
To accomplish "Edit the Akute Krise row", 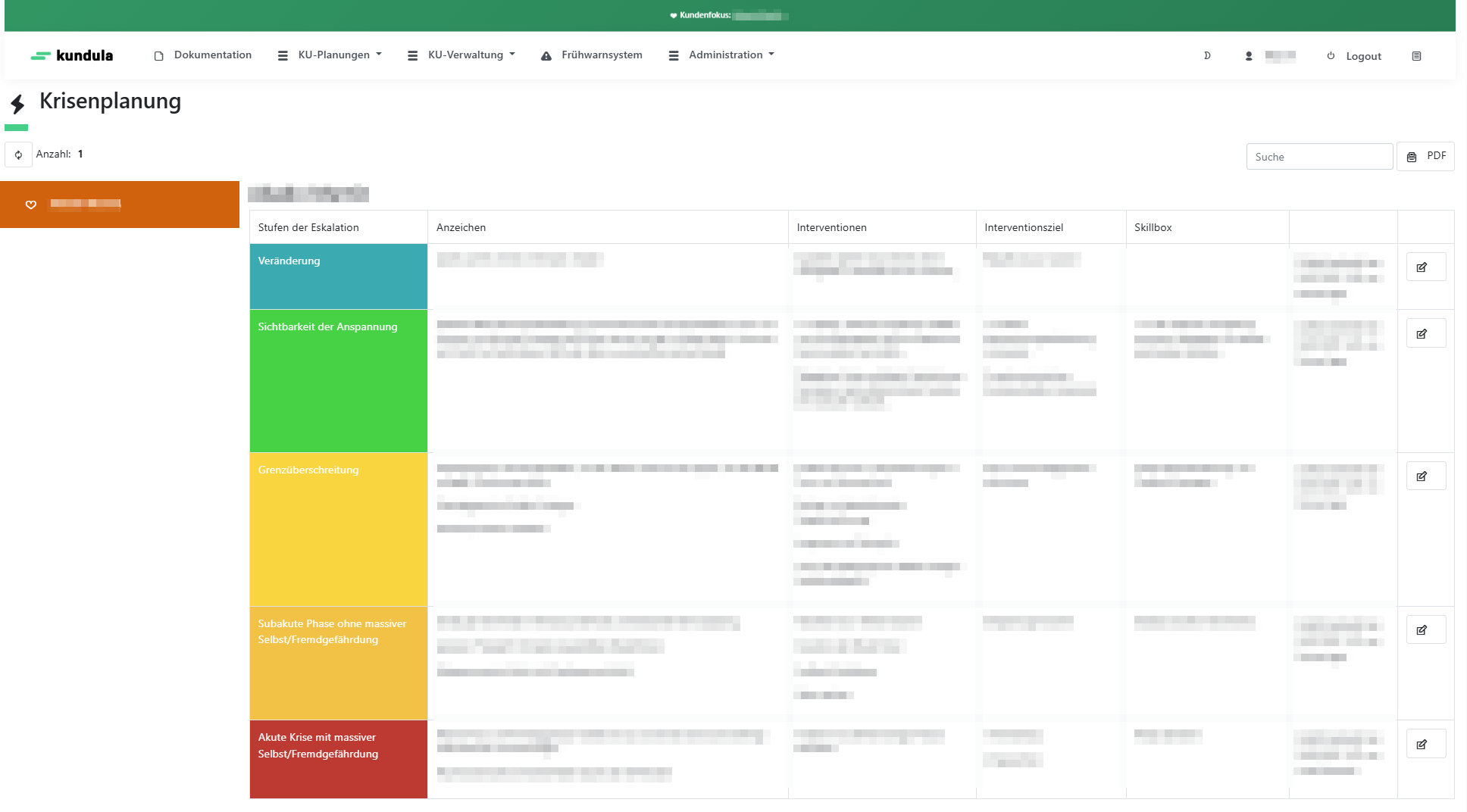I will point(1425,745).
